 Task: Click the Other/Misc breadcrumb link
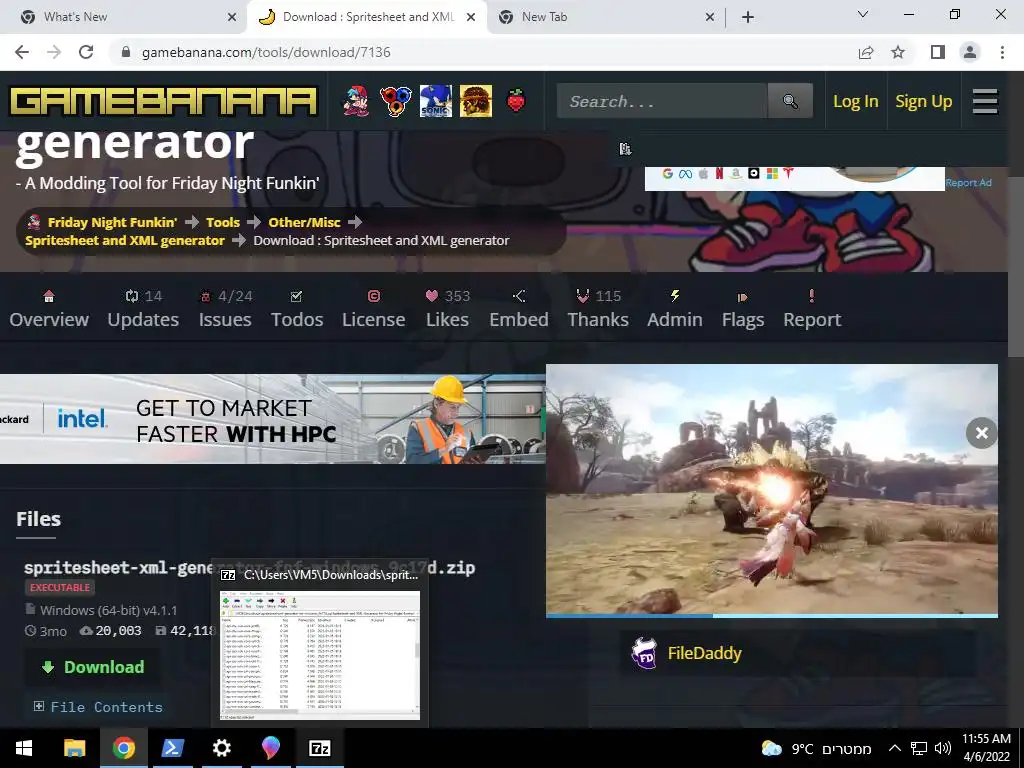tap(304, 222)
